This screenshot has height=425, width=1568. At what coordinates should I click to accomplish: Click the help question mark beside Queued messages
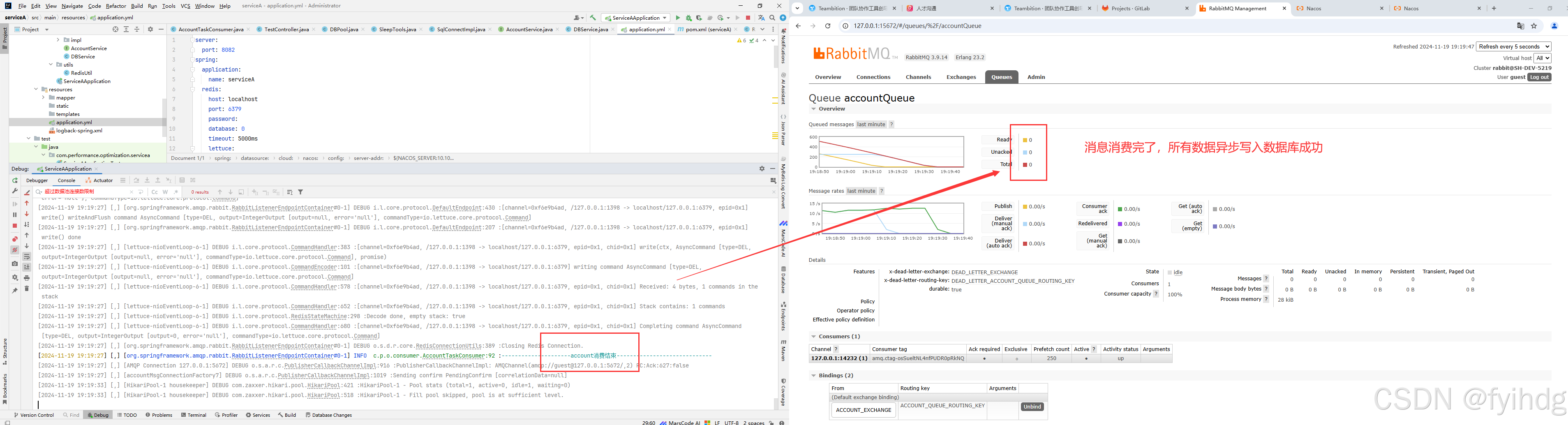click(891, 124)
